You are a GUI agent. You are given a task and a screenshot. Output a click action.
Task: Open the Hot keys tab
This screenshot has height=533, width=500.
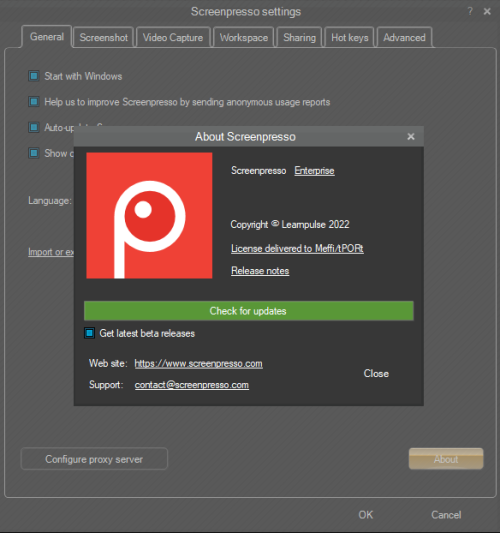click(x=349, y=37)
